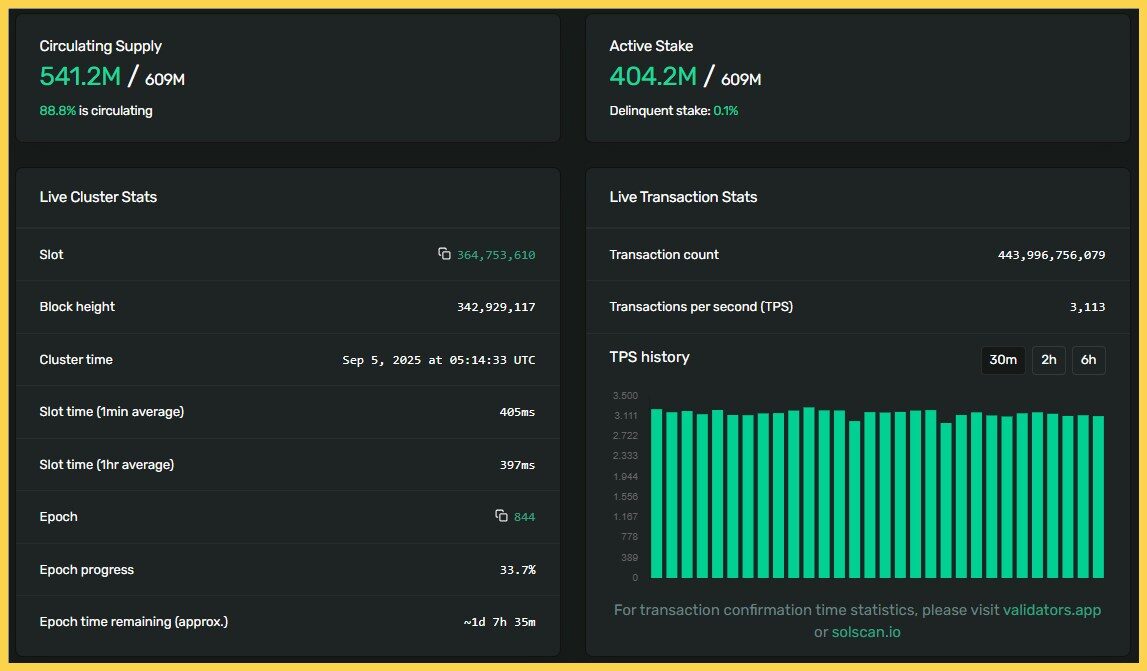Click the epoch progress 33.7% value
Viewport: 1147px width, 671px height.
(x=517, y=570)
